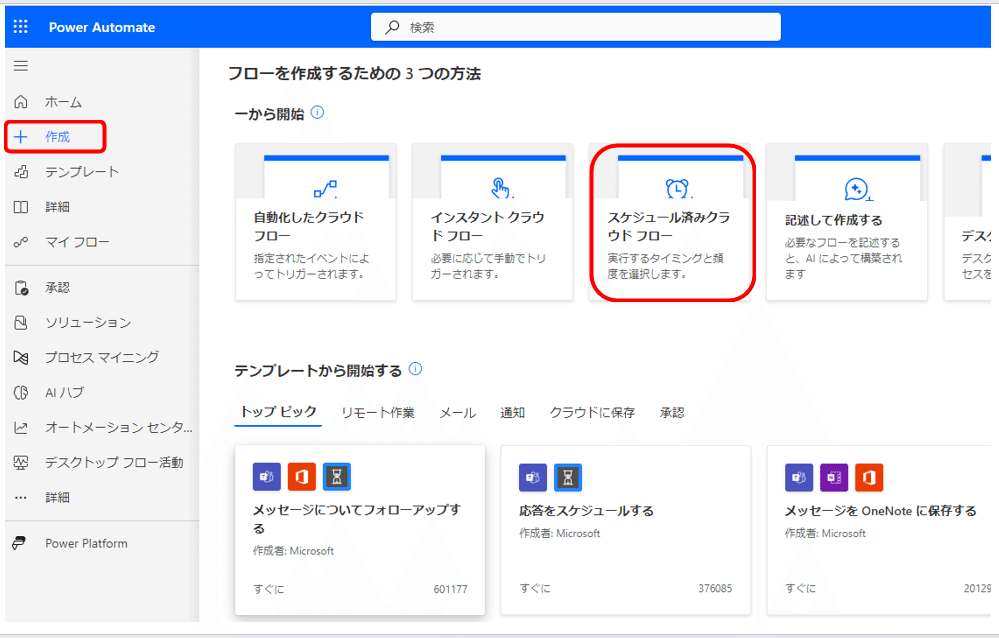Switch to the 承認 template tab
Image resolution: width=999 pixels, height=638 pixels.
[x=672, y=412]
